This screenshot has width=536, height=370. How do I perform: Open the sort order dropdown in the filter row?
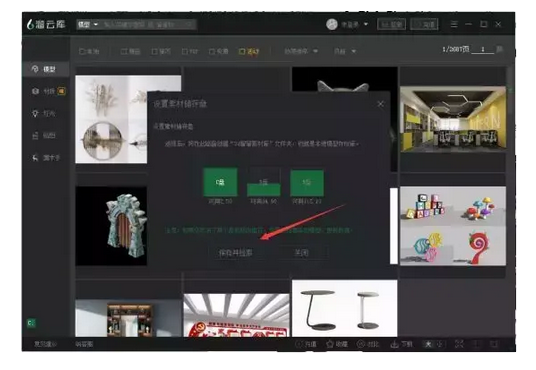pyautogui.click(x=301, y=51)
